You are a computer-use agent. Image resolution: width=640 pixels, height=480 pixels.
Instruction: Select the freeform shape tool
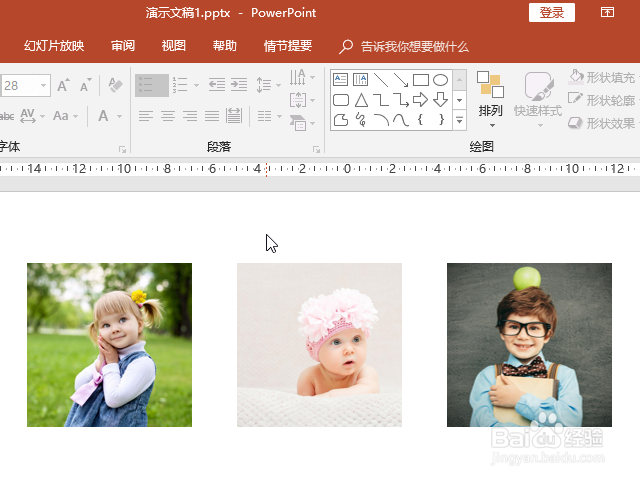click(341, 120)
